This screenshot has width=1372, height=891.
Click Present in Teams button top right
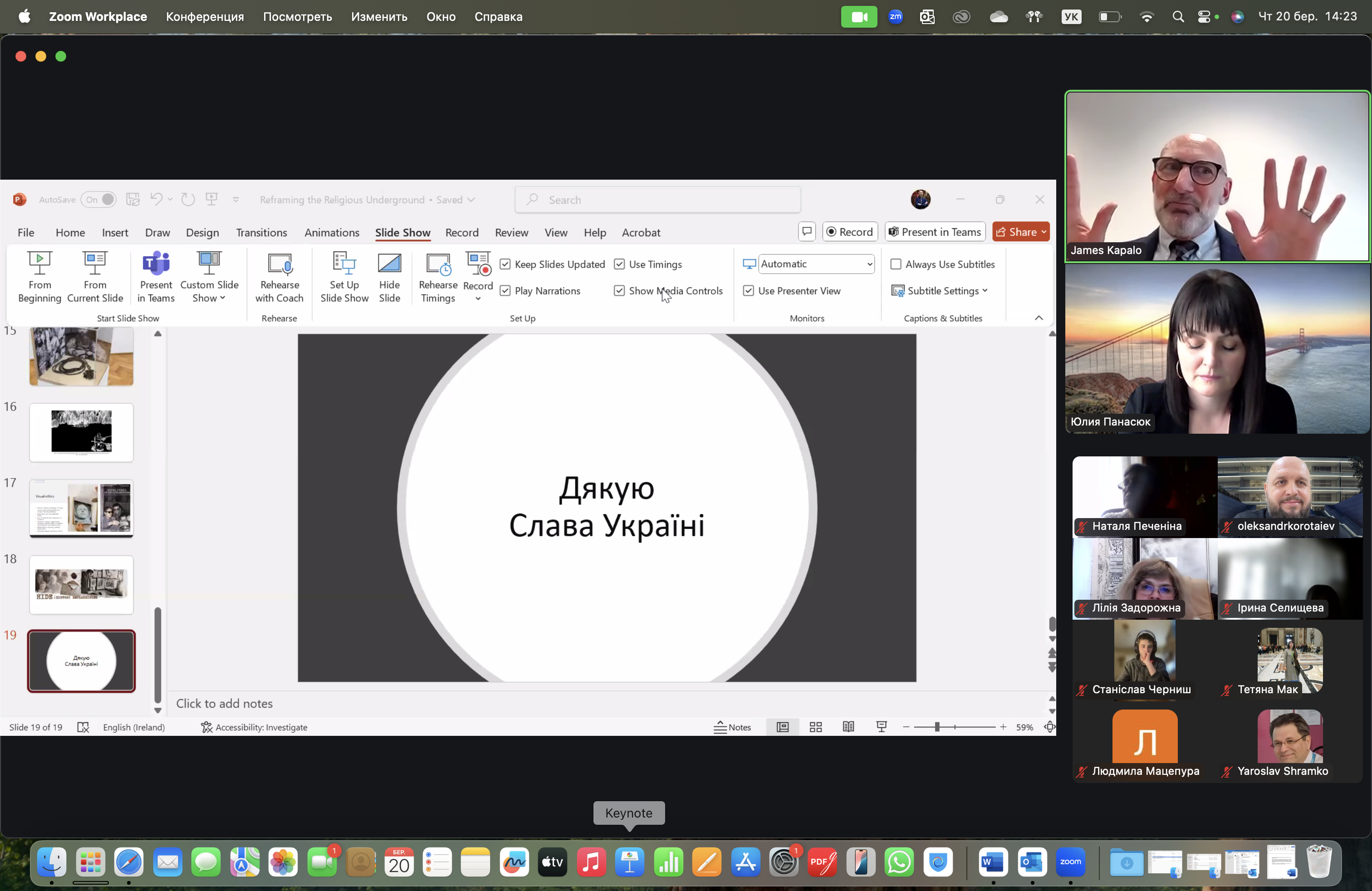[x=935, y=232]
